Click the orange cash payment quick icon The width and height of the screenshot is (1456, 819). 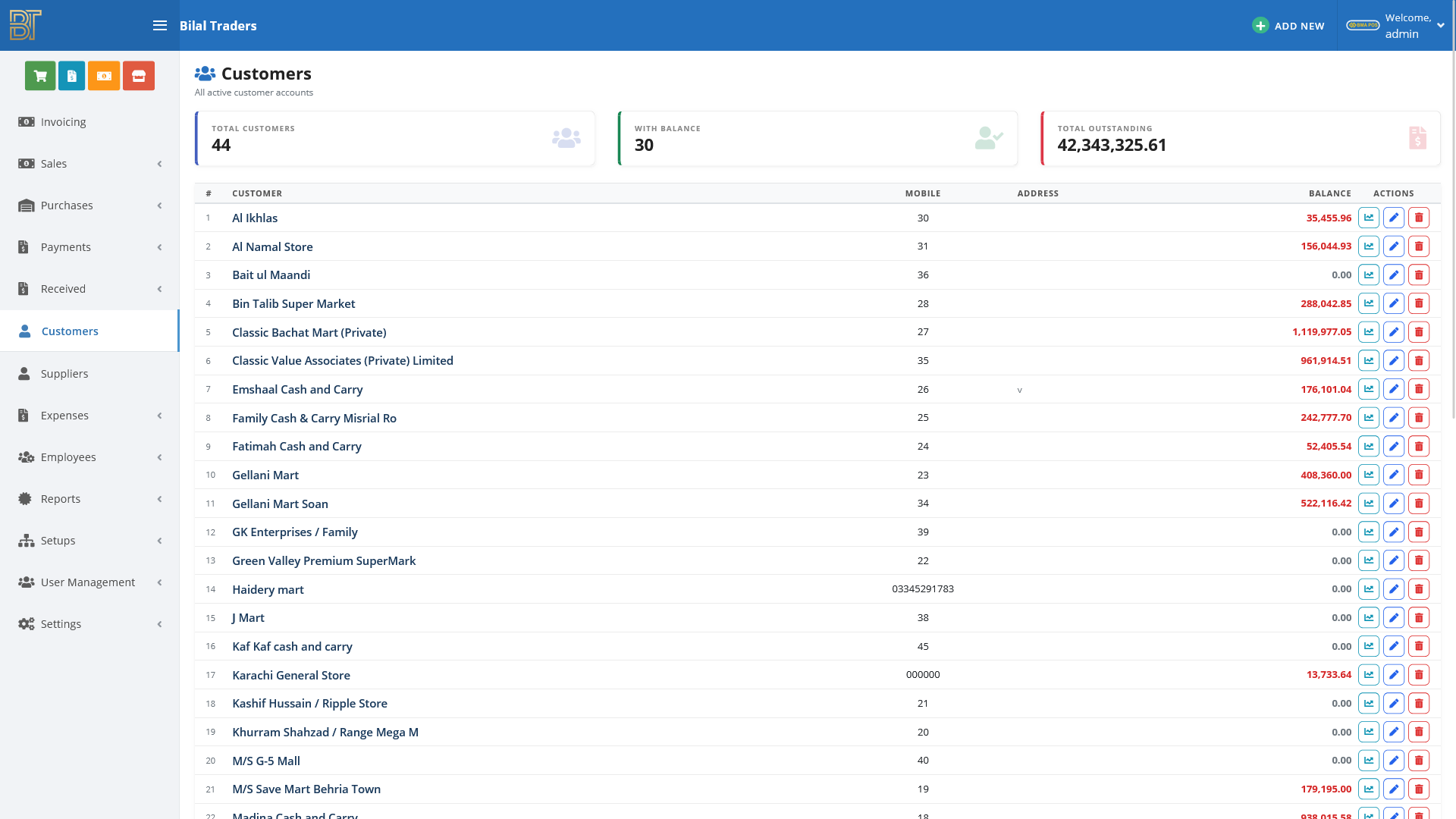click(104, 76)
